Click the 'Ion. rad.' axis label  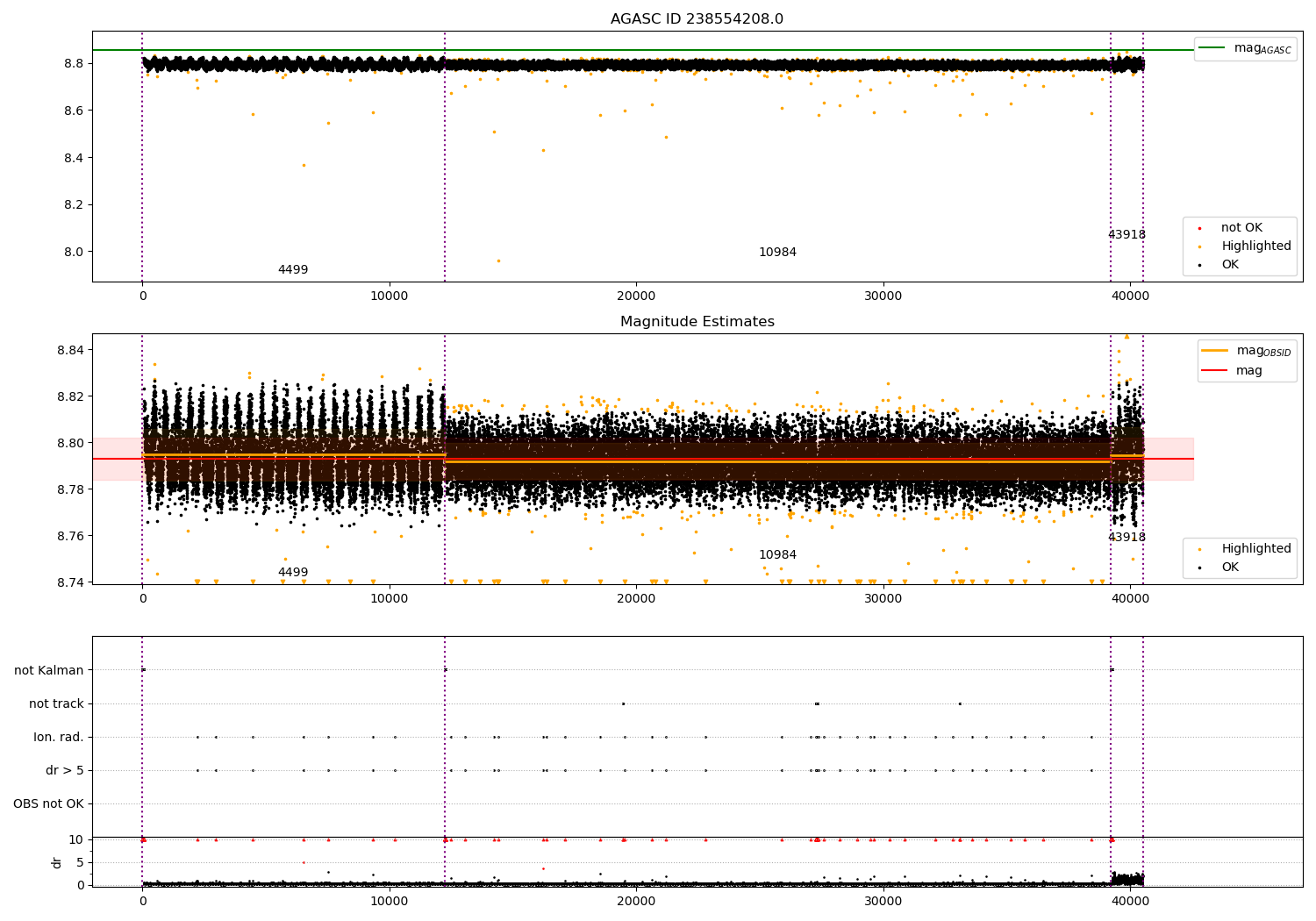pyautogui.click(x=59, y=738)
